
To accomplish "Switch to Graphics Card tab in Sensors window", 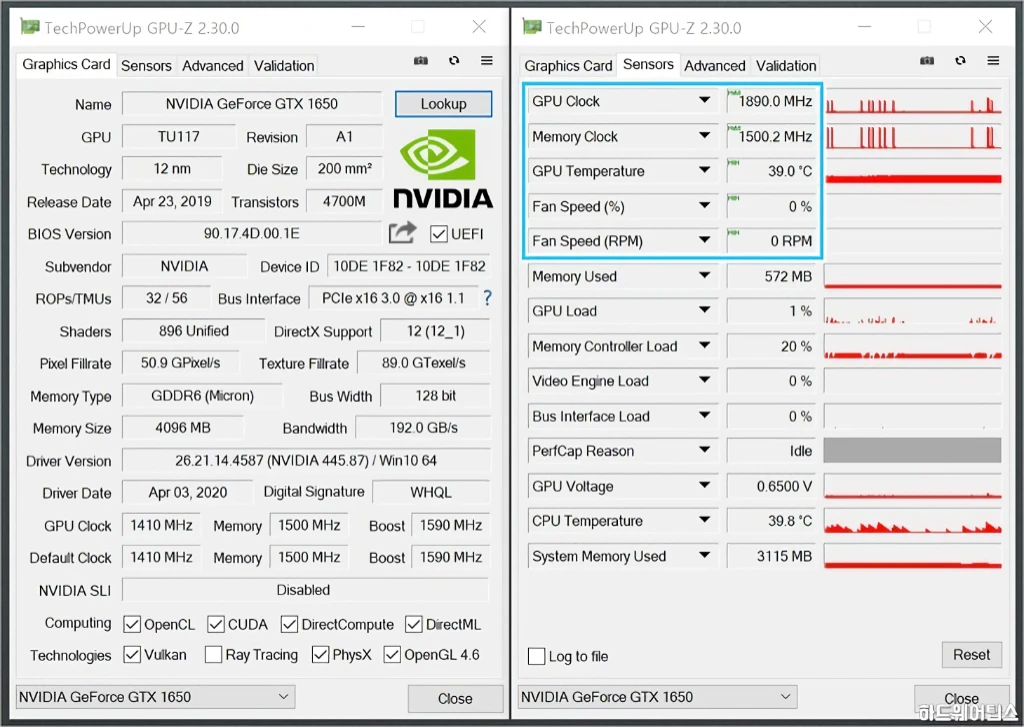I will (x=568, y=66).
